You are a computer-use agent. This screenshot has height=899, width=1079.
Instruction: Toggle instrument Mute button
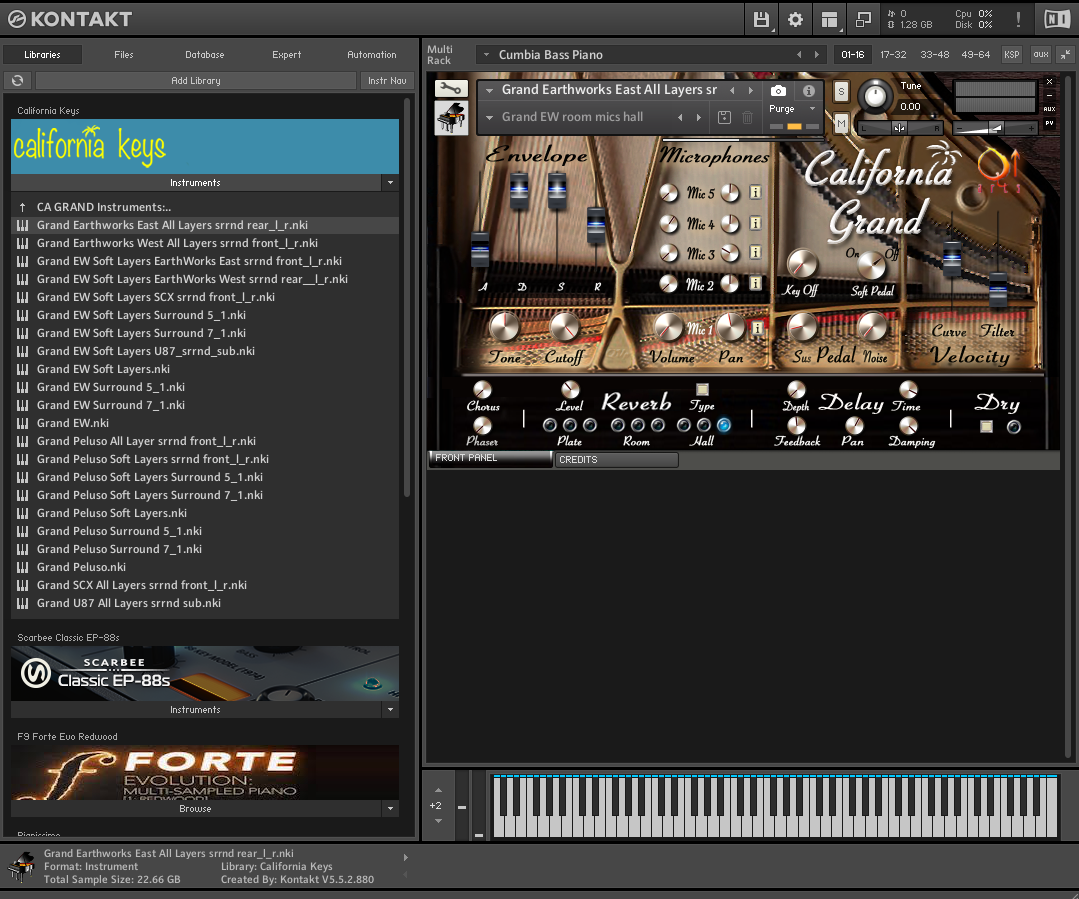pyautogui.click(x=841, y=124)
